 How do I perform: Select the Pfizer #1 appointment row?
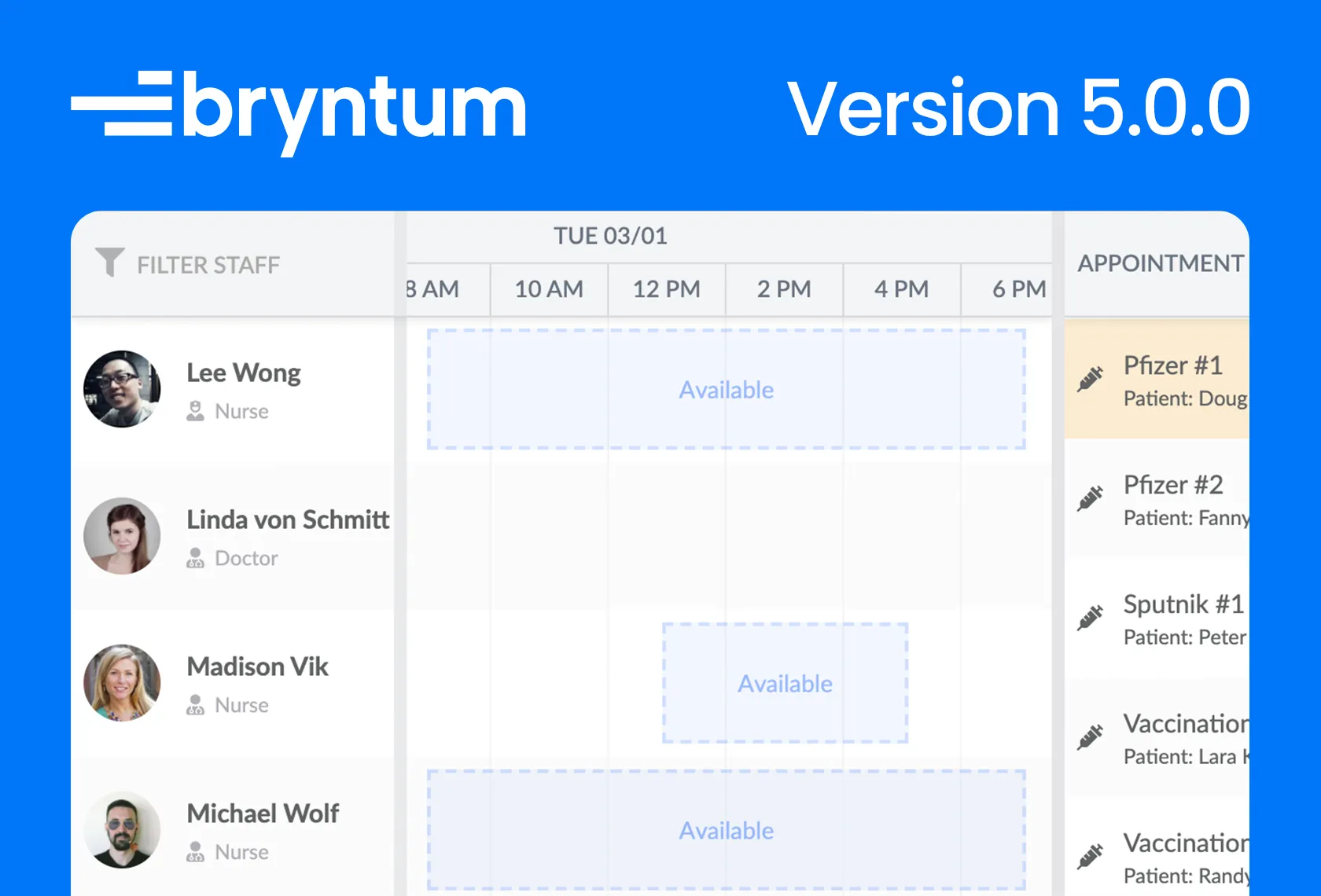pyautogui.click(x=1157, y=379)
